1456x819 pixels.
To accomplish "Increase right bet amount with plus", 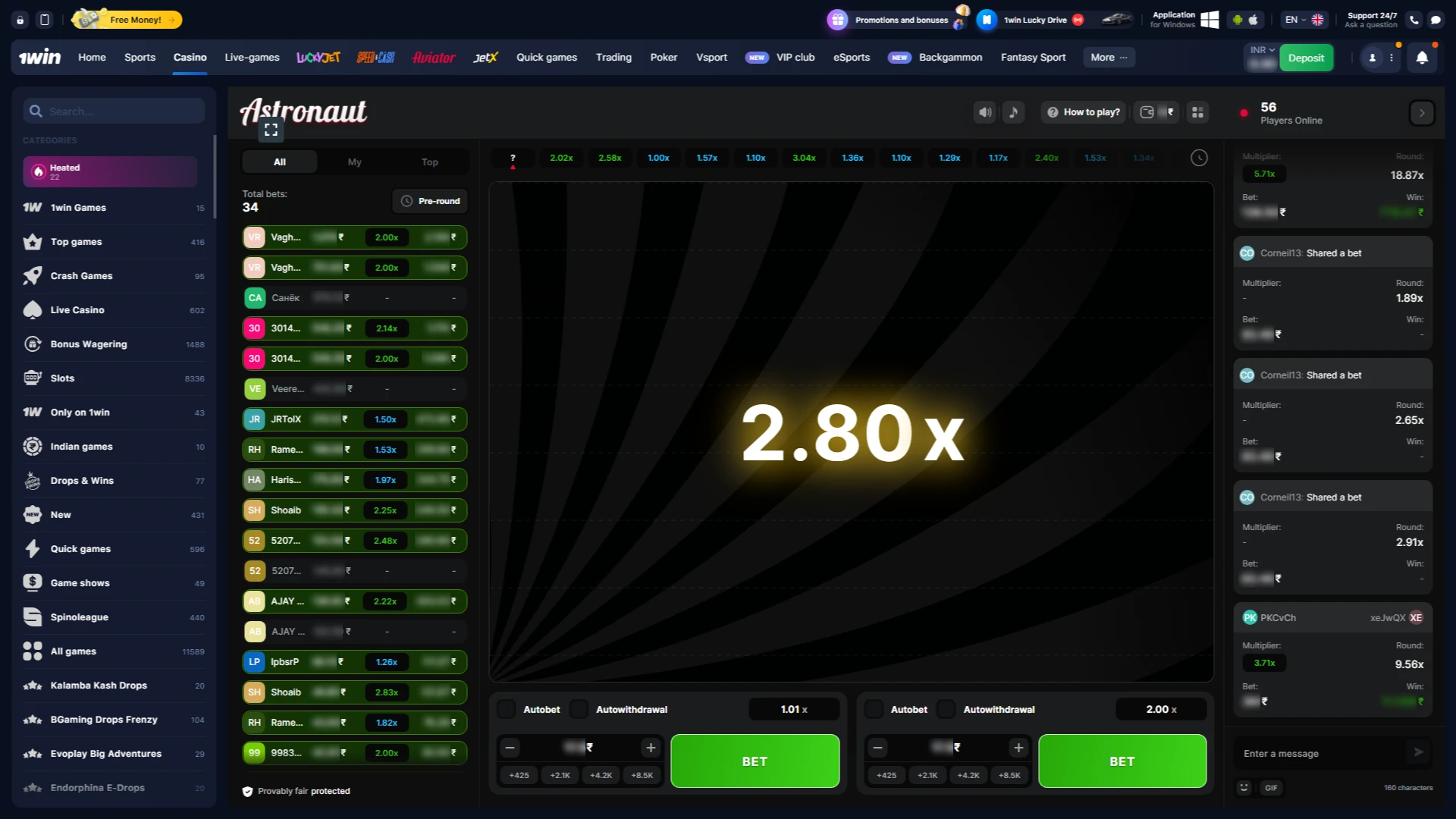I will (x=1018, y=748).
